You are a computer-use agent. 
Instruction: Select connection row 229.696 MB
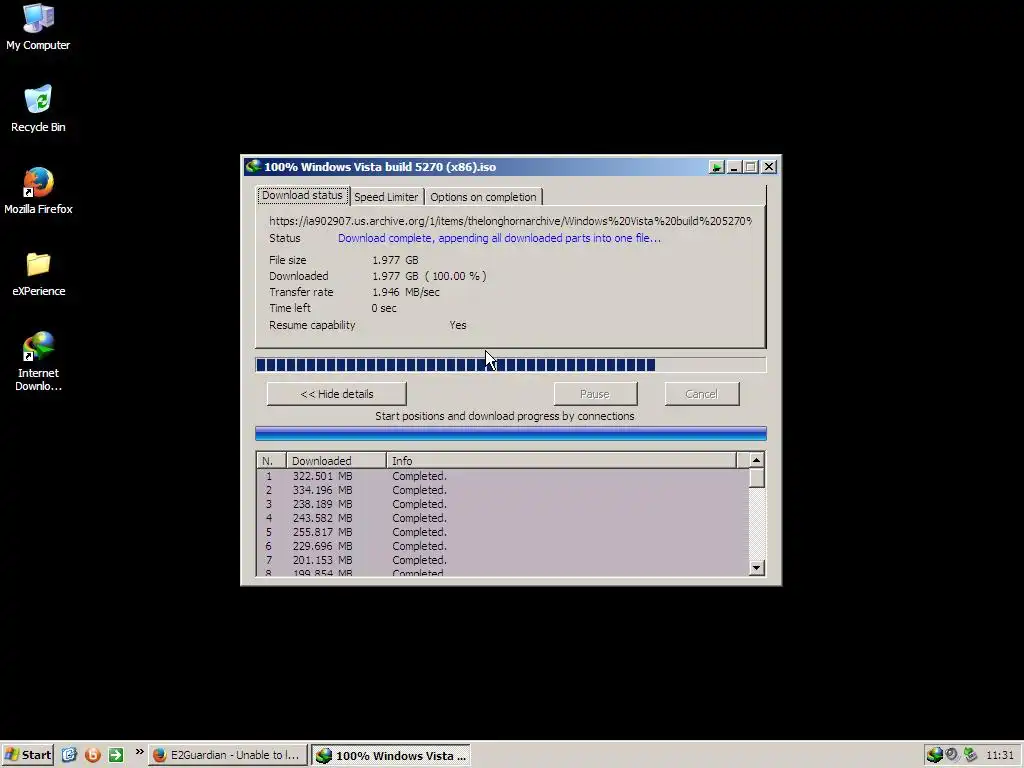[x=503, y=546]
